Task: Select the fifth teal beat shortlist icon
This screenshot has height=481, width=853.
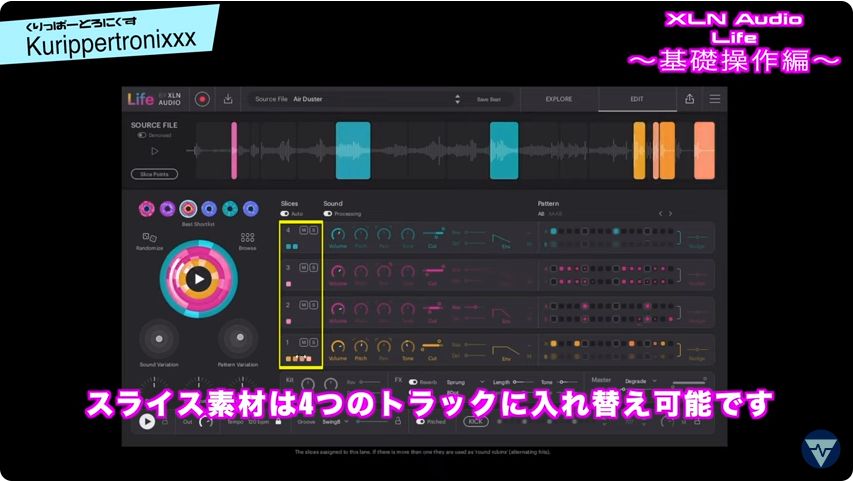Action: pos(230,208)
